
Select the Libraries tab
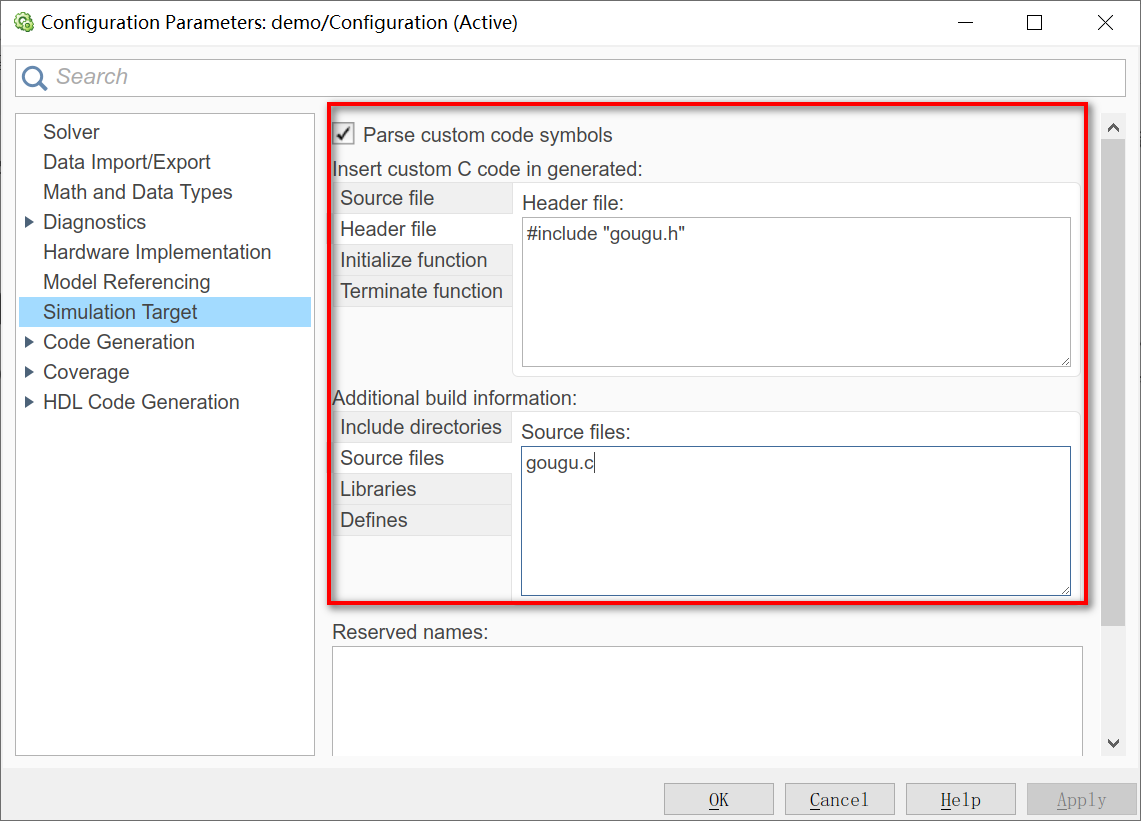tap(378, 489)
